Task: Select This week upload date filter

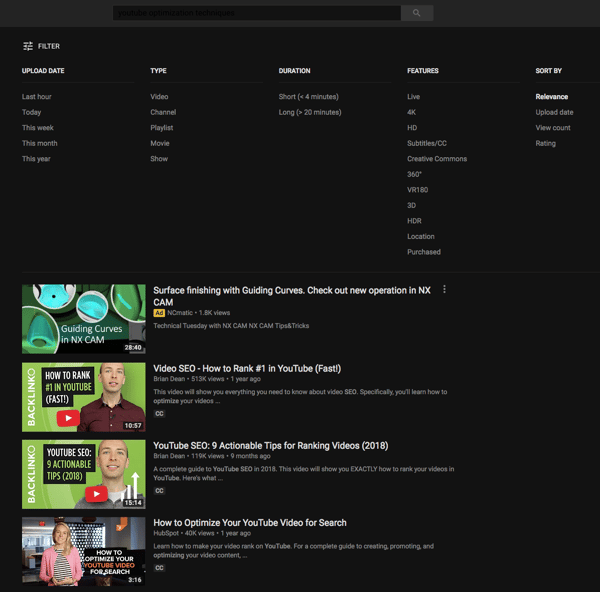Action: point(38,128)
